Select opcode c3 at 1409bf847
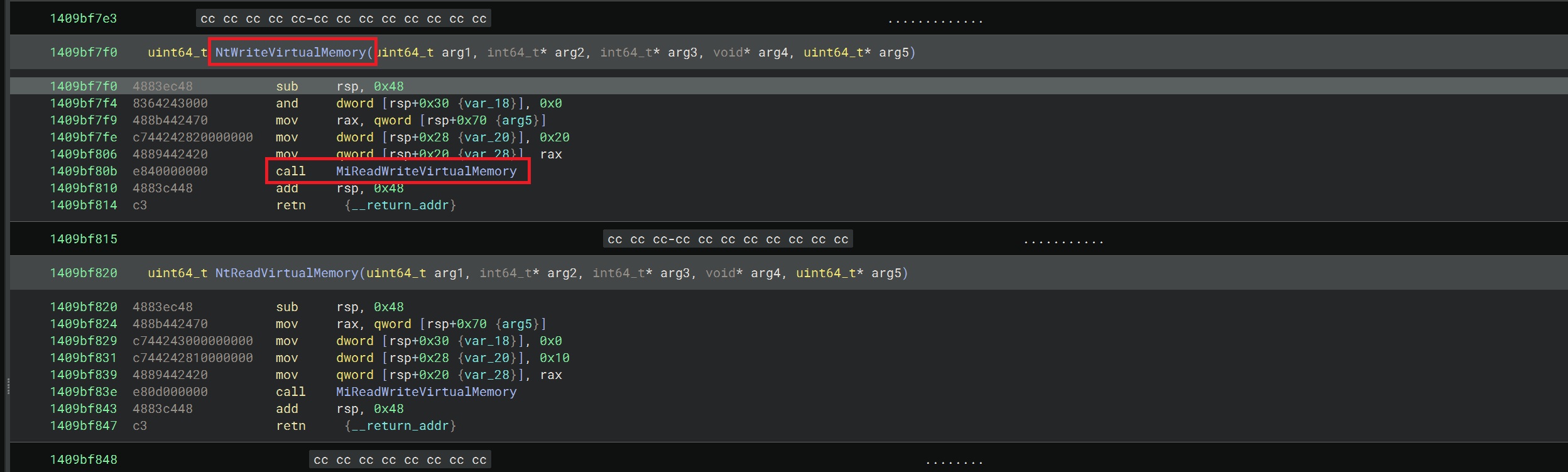This screenshot has height=472, width=1568. [x=140, y=425]
